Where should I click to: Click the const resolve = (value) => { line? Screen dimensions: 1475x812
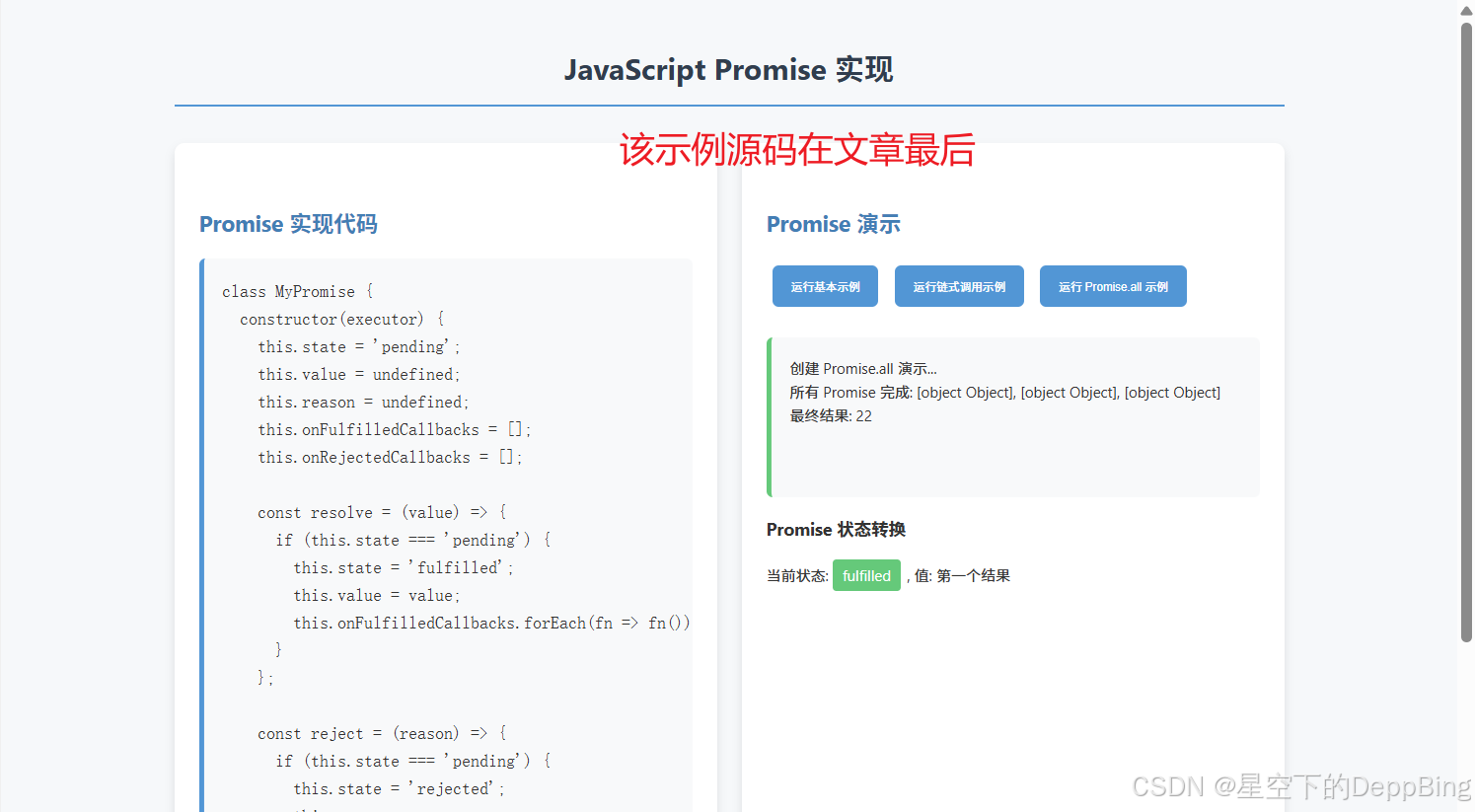pyautogui.click(x=382, y=513)
